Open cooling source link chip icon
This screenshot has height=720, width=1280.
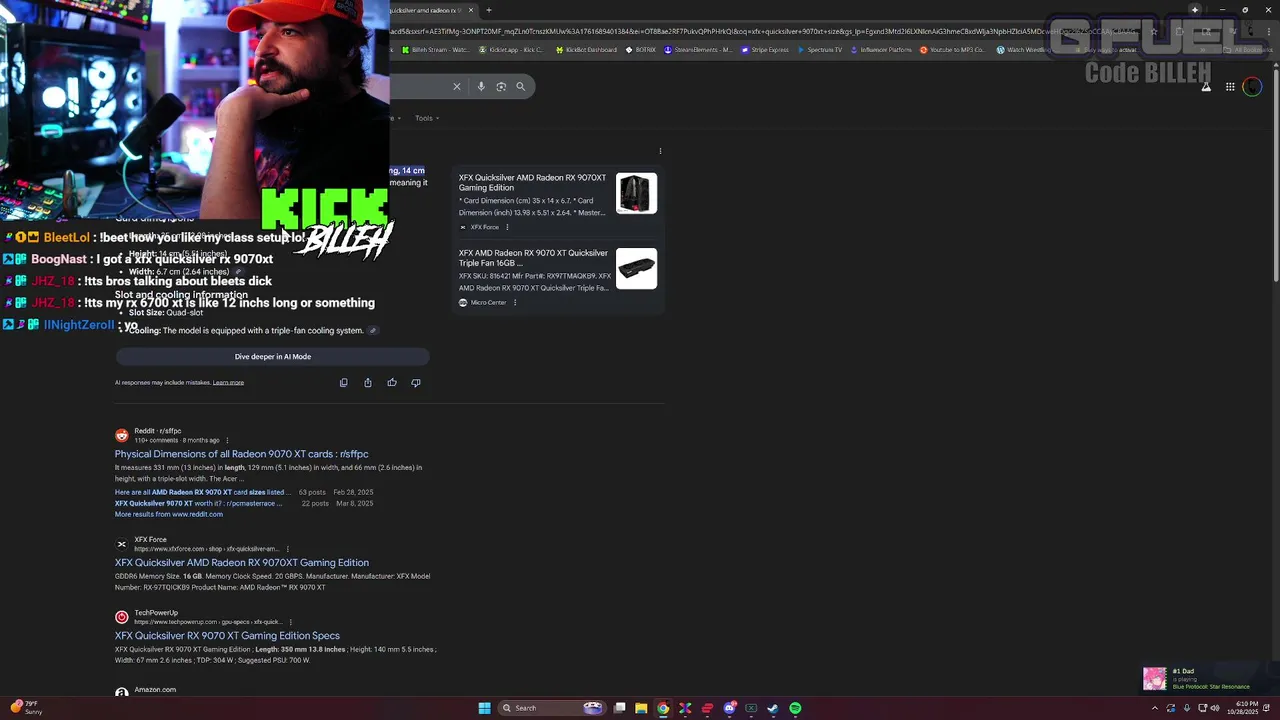pyautogui.click(x=373, y=331)
